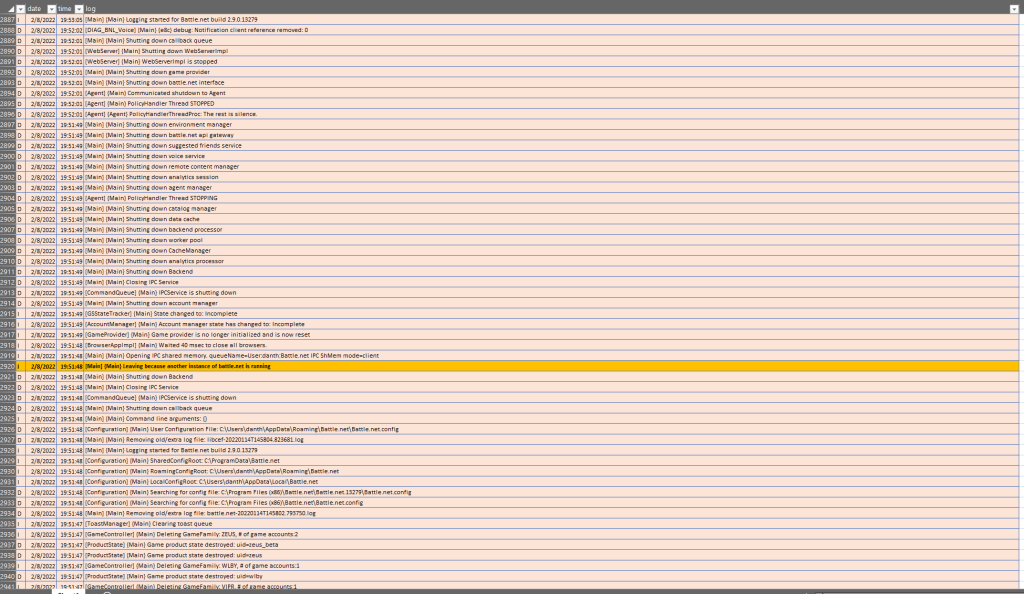
Task: Click the time cell 19:53:05 in row 2887
Action: click(x=71, y=20)
